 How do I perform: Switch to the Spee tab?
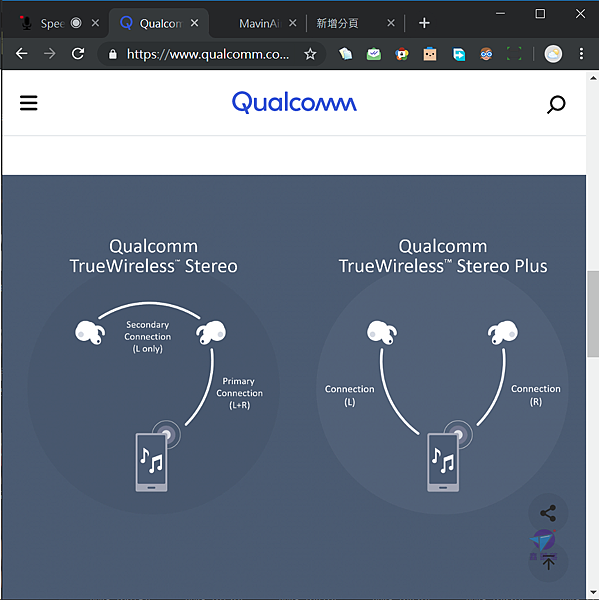pos(52,24)
